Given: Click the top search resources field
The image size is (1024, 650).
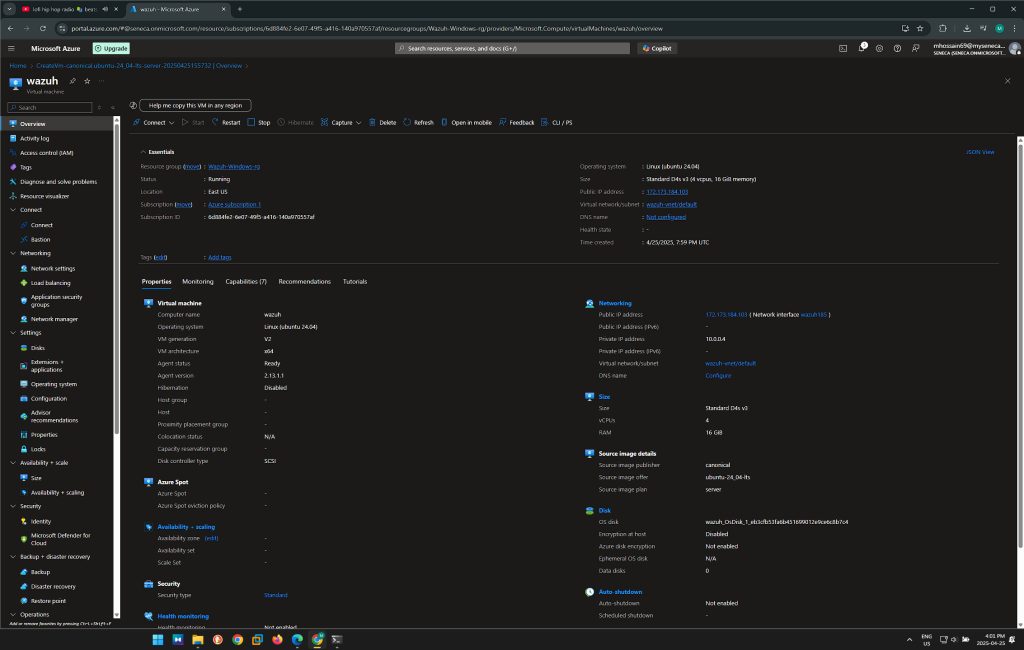Looking at the screenshot, I should pyautogui.click(x=512, y=48).
